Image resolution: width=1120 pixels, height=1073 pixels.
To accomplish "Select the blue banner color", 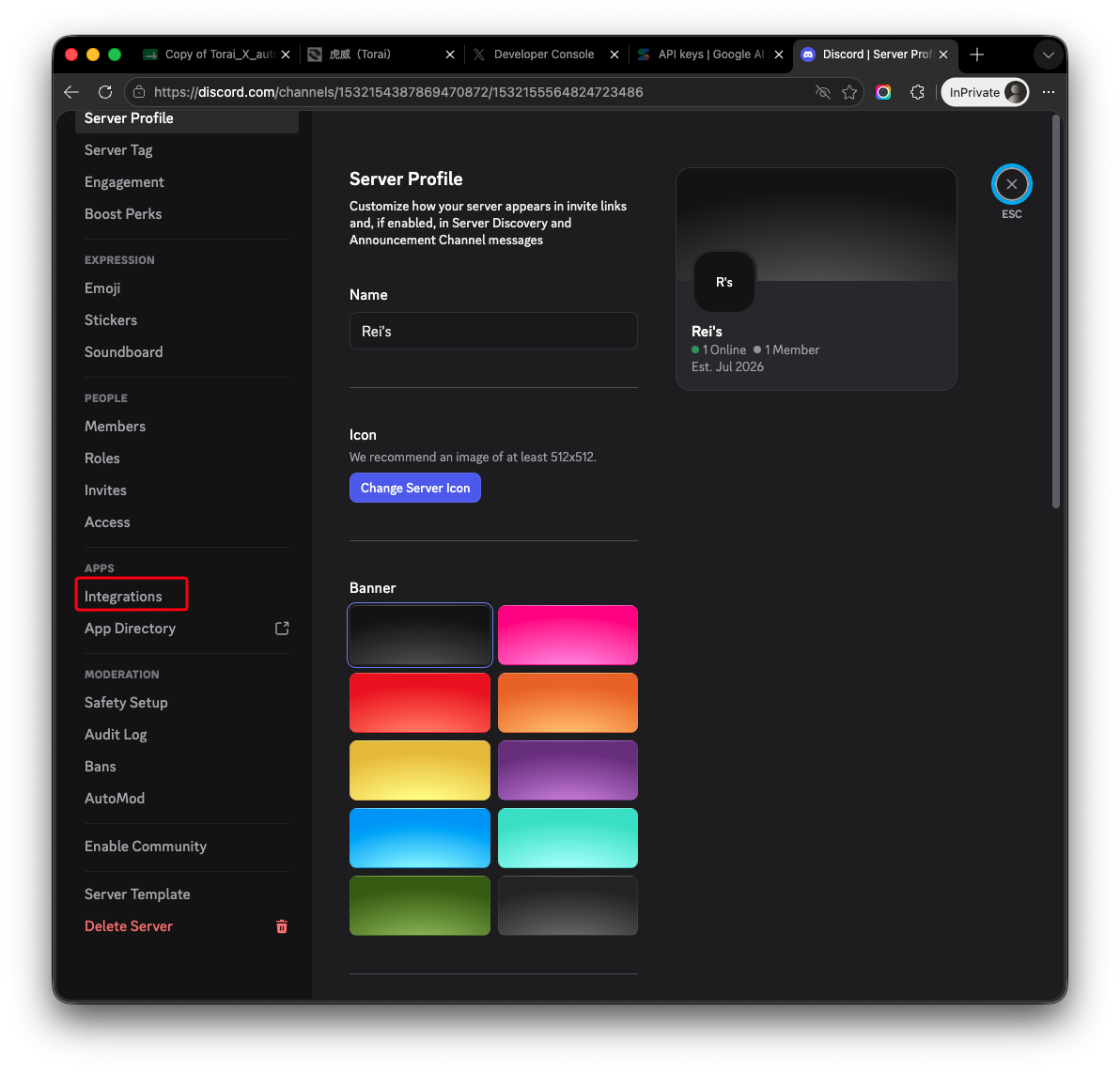I will [x=420, y=838].
